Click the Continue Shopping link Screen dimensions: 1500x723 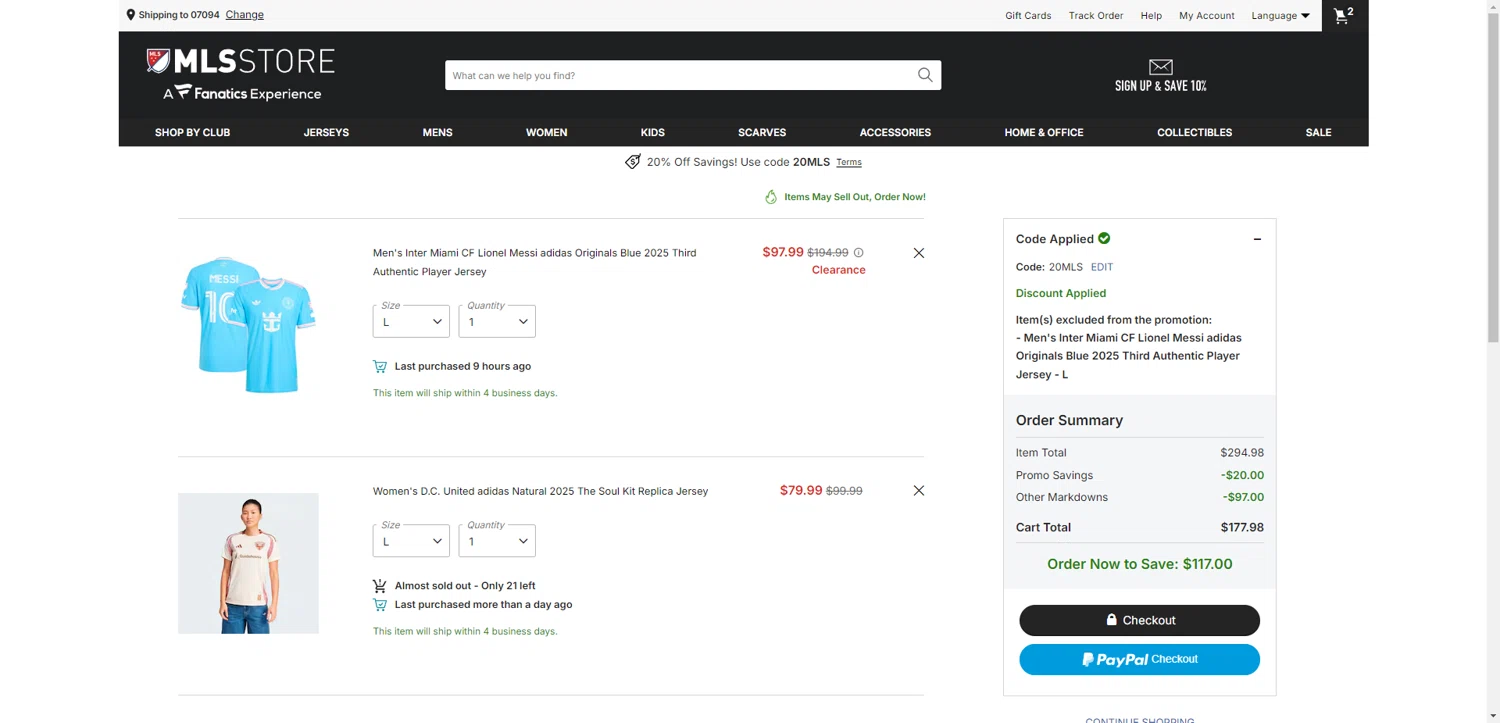(1139, 719)
